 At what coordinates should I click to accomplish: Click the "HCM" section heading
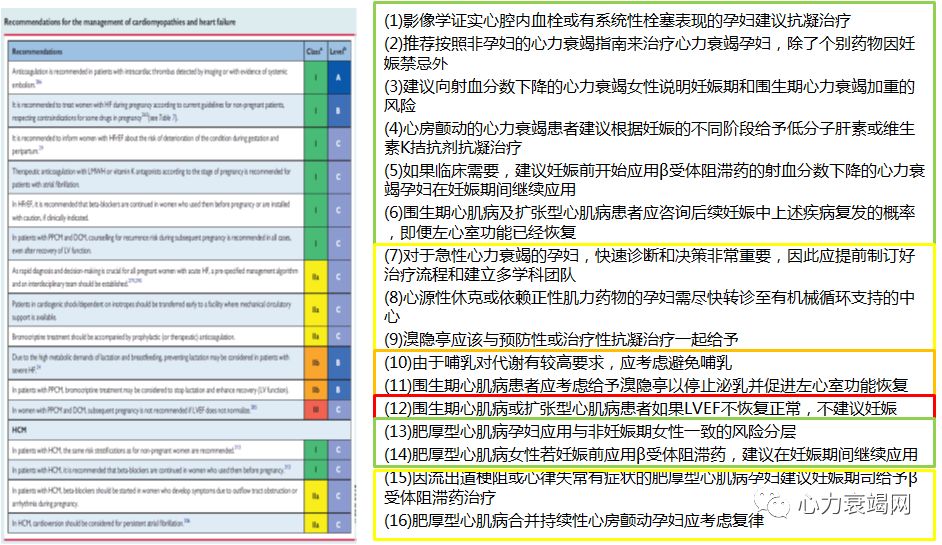click(x=19, y=430)
